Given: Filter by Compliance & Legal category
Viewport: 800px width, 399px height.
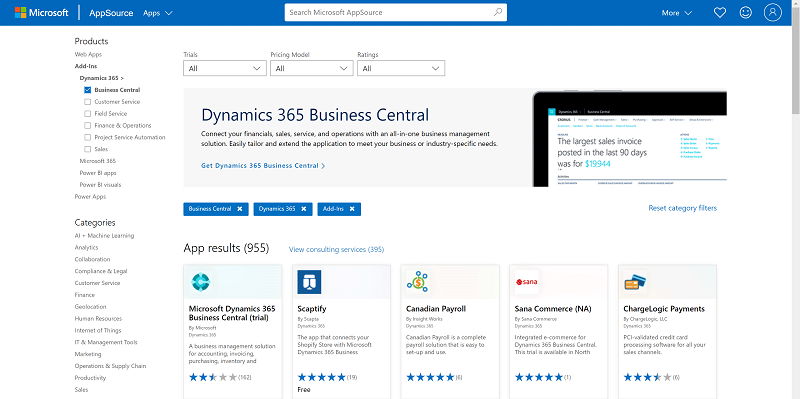Looking at the screenshot, I should (x=101, y=271).
